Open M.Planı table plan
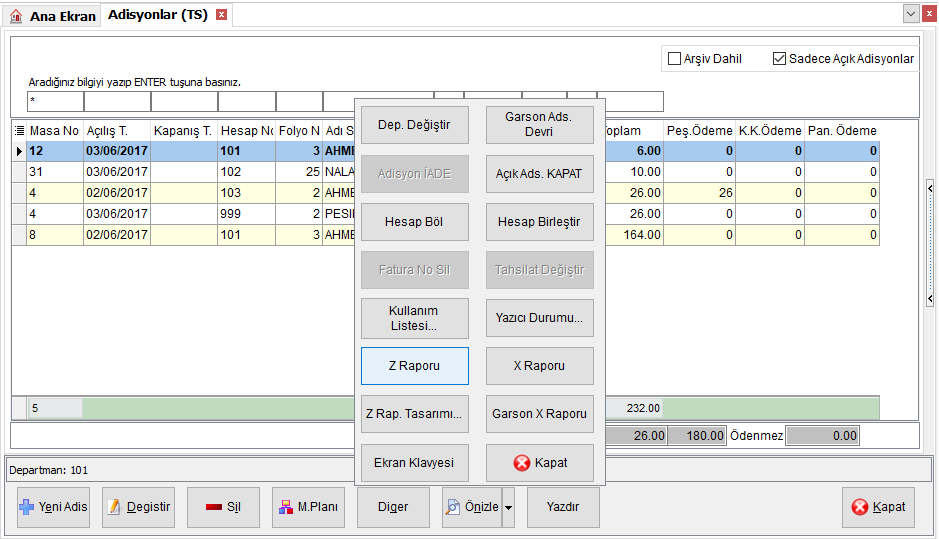 [308, 507]
